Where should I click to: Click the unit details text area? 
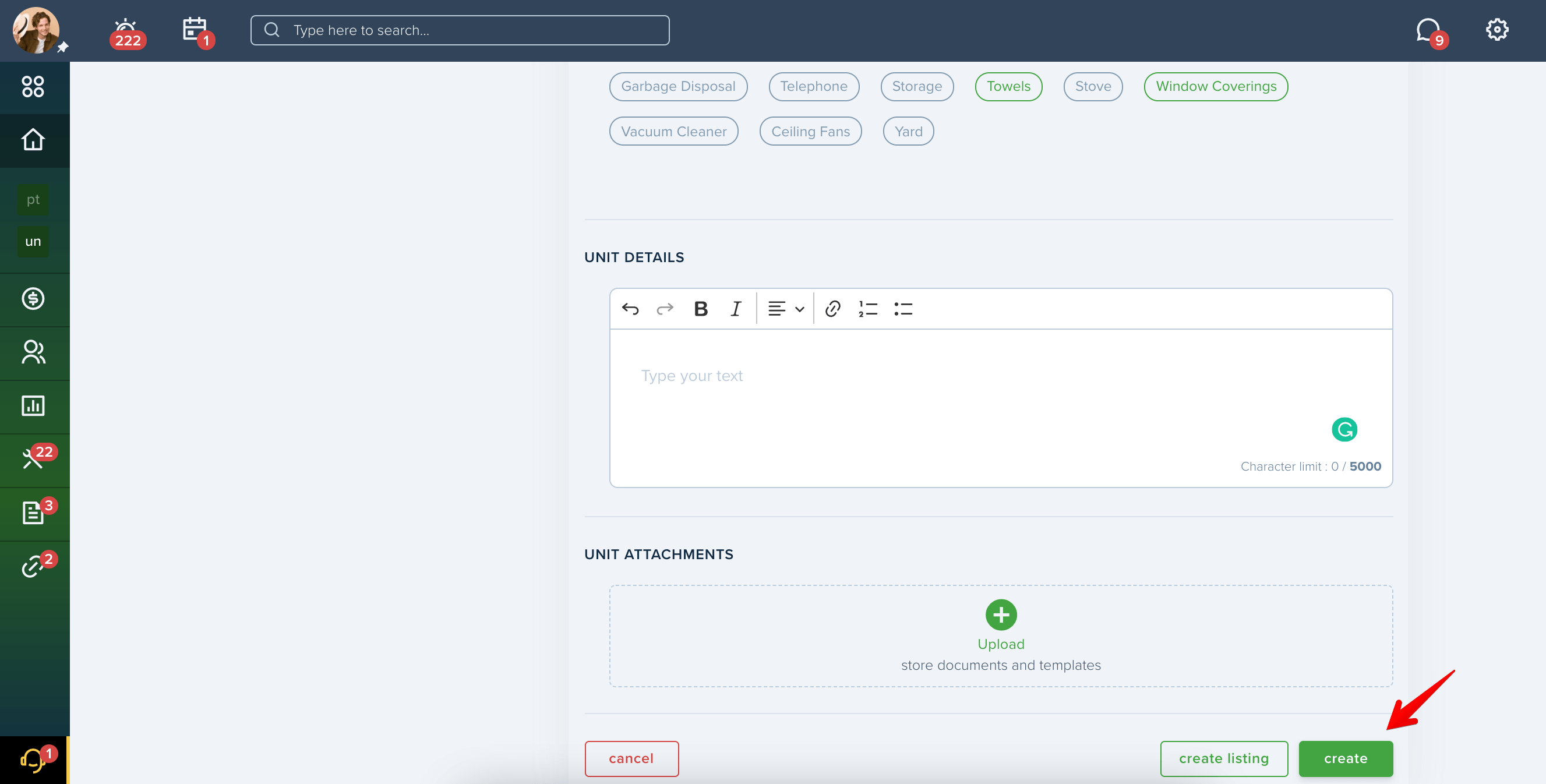pyautogui.click(x=1000, y=408)
